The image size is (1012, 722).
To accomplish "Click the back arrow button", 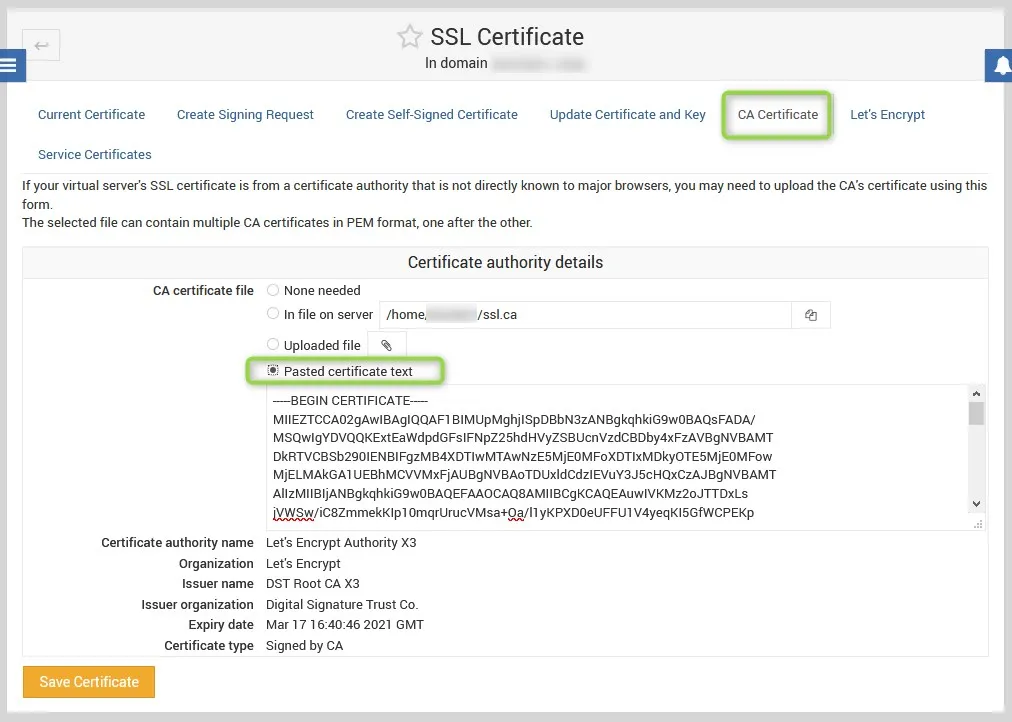I will click(x=41, y=45).
